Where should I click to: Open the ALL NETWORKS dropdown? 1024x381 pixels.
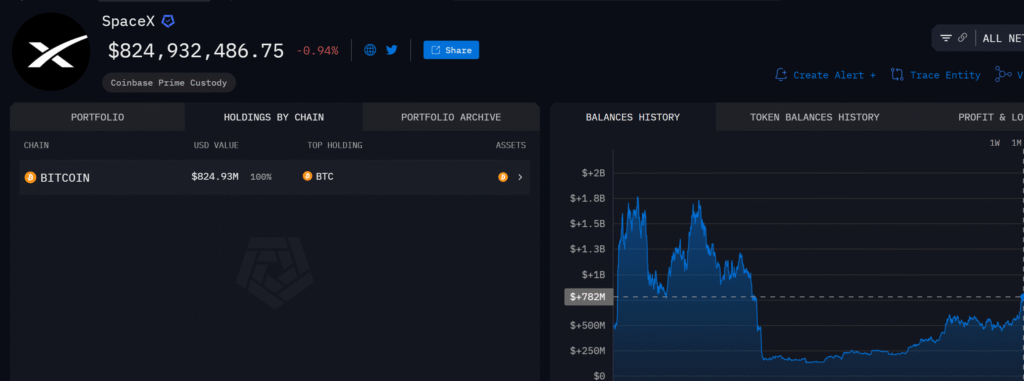[x=1002, y=39]
